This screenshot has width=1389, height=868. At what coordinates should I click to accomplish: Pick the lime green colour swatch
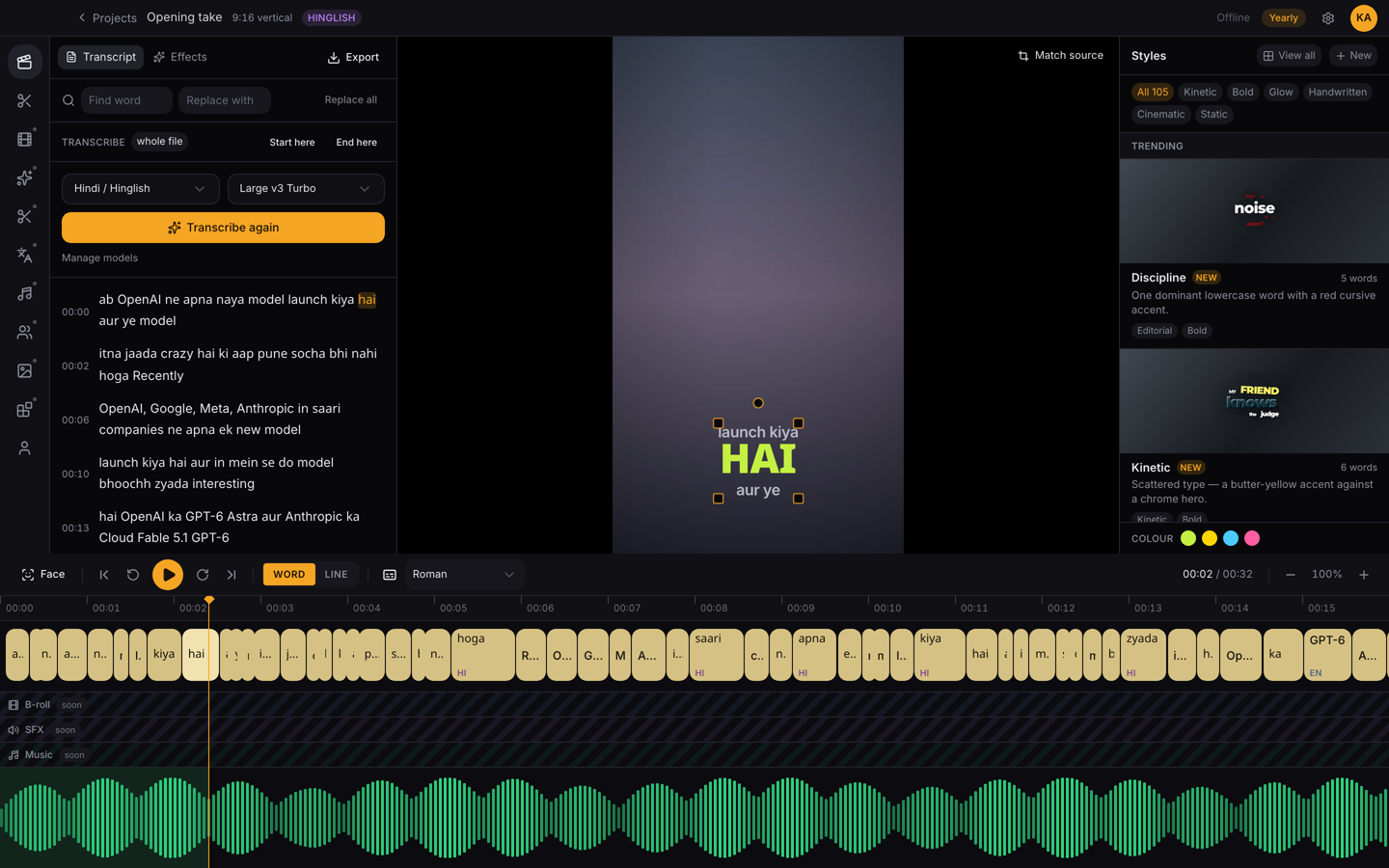(1188, 539)
